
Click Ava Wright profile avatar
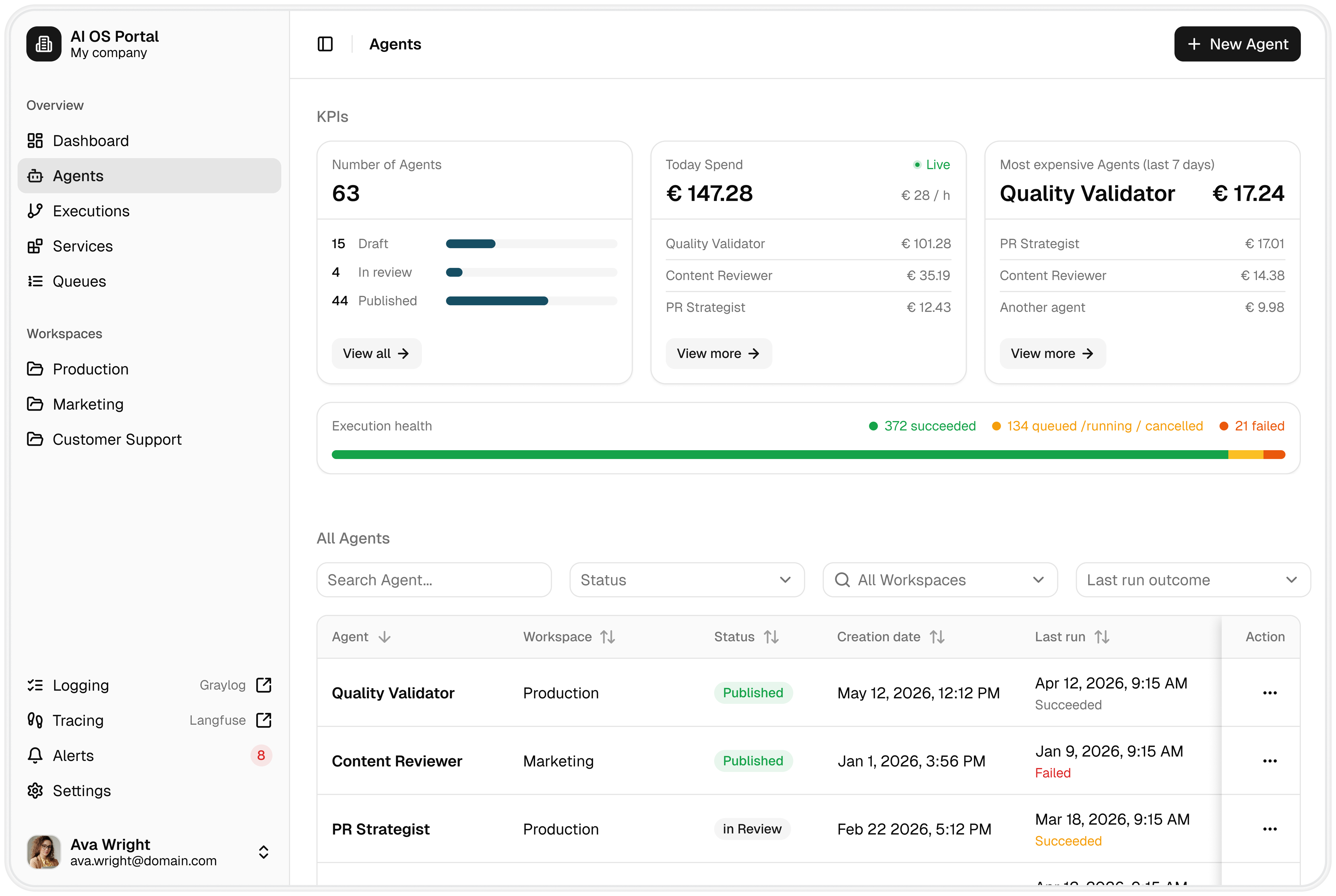pos(44,852)
